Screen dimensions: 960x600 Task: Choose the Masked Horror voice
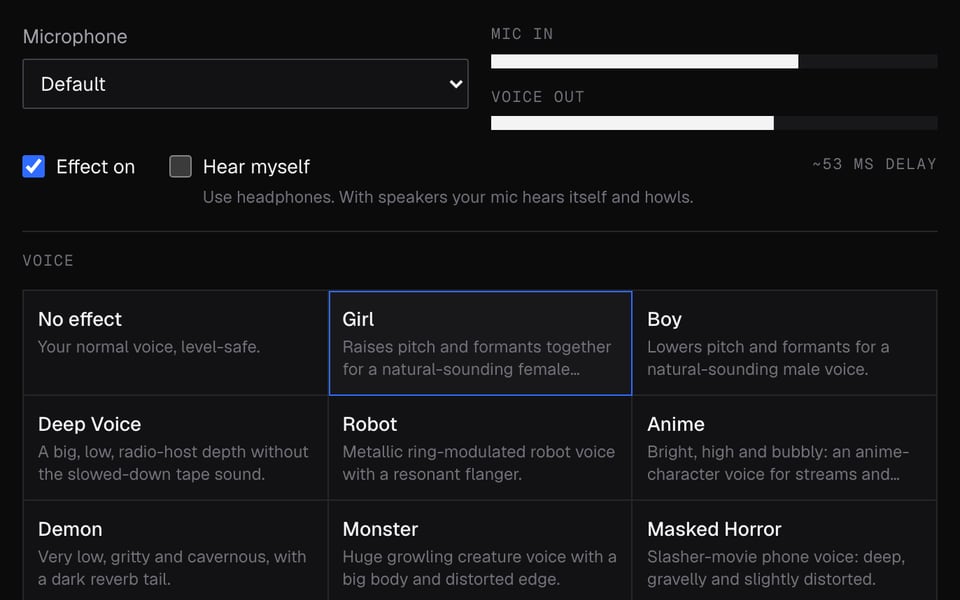pyautogui.click(x=784, y=551)
